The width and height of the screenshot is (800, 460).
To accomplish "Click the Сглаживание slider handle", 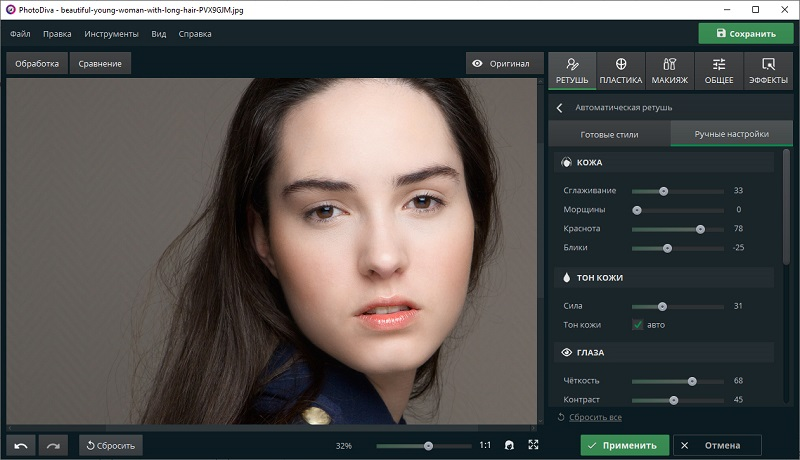I will click(663, 190).
